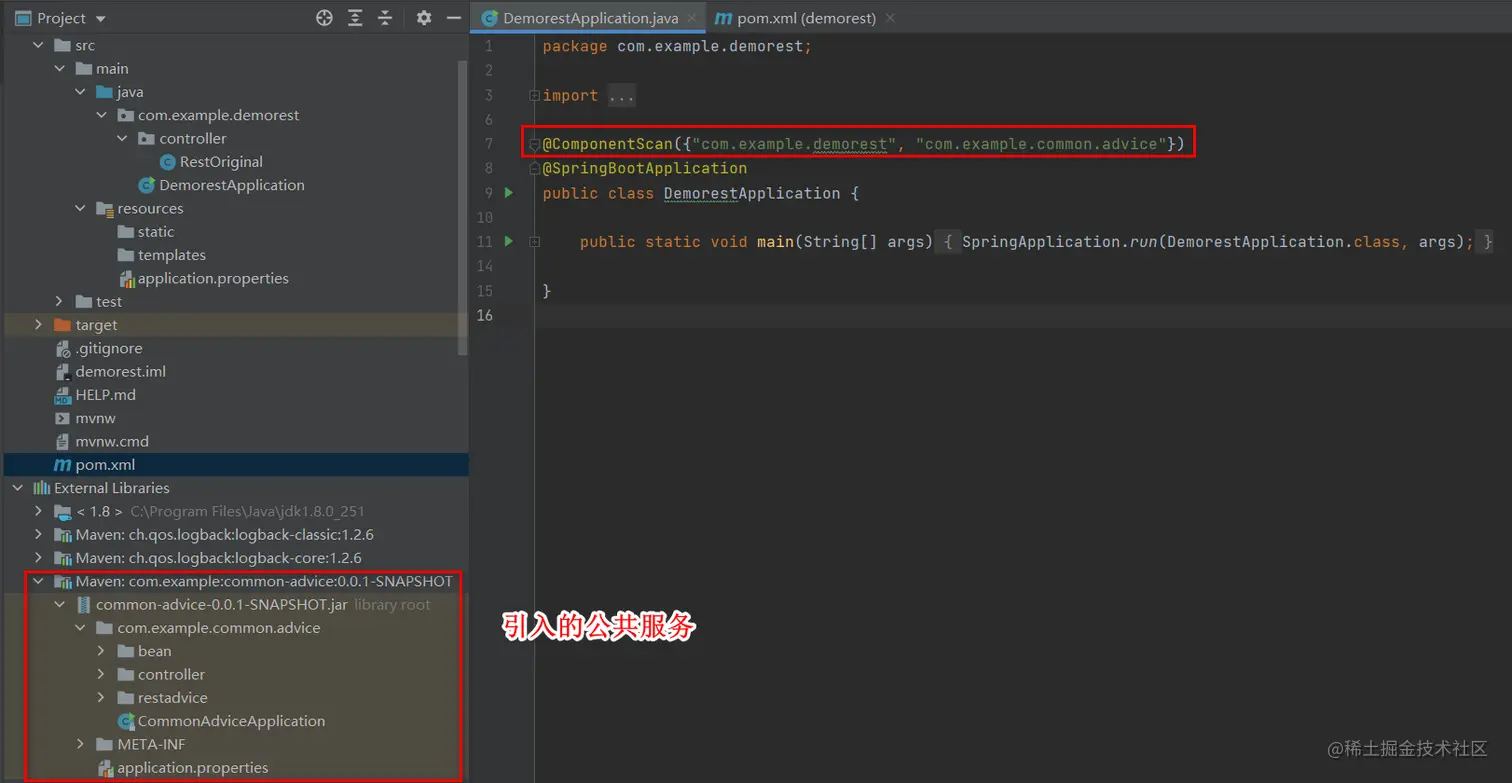The height and width of the screenshot is (783, 1512).
Task: Click the run gutter icon beside main method
Action: pos(509,241)
